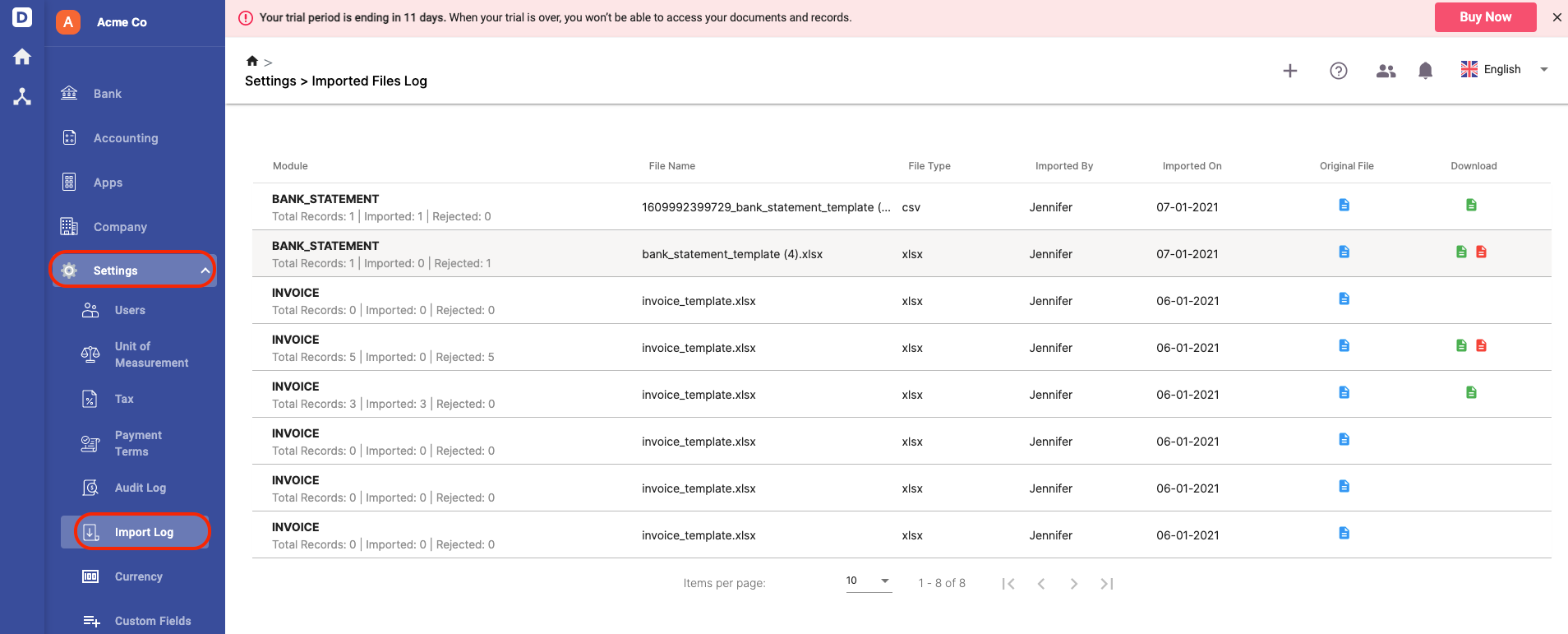Open the Audit Log page

[140, 488]
